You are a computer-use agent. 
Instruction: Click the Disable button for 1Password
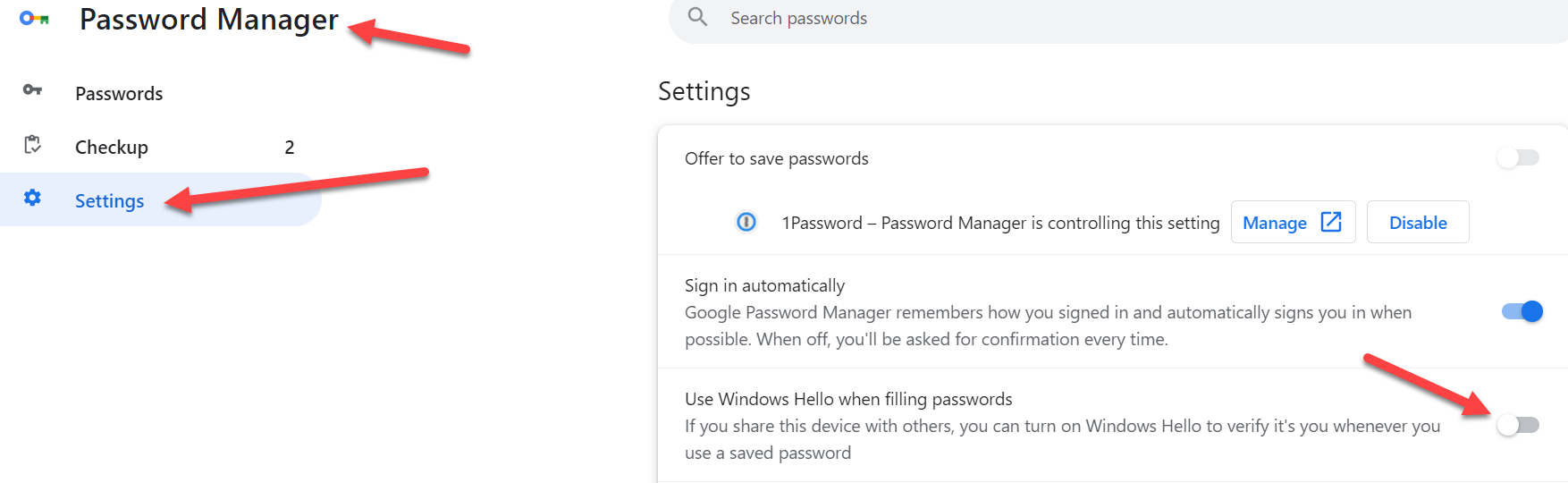point(1418,222)
